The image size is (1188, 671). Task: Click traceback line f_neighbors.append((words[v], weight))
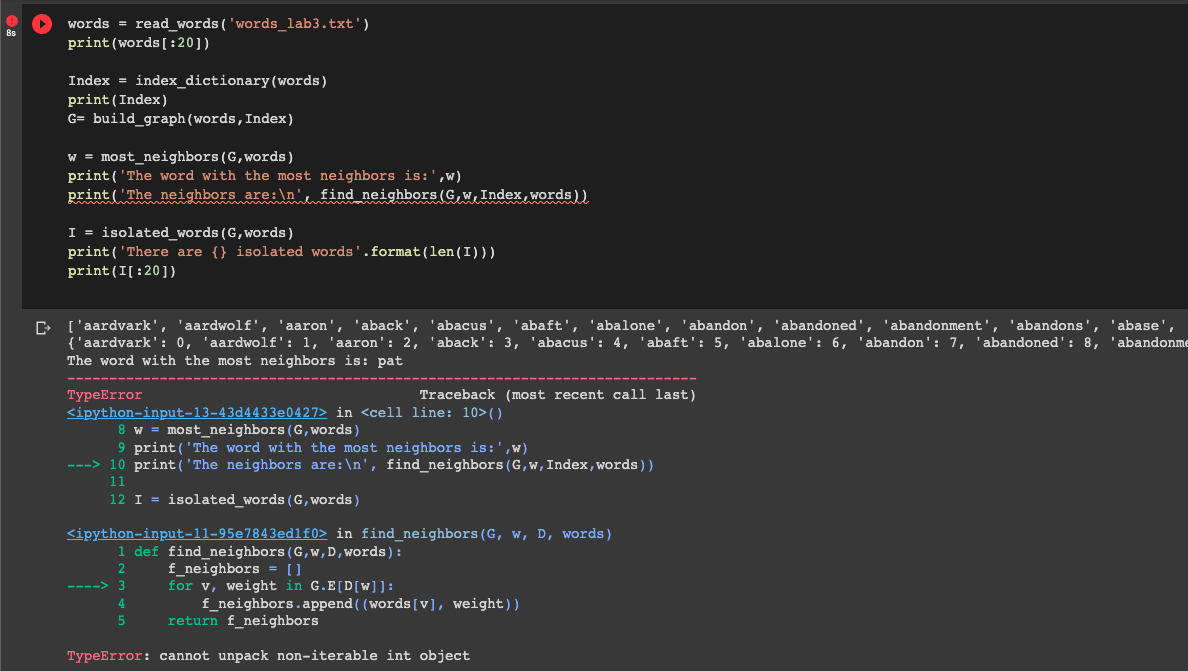click(361, 604)
